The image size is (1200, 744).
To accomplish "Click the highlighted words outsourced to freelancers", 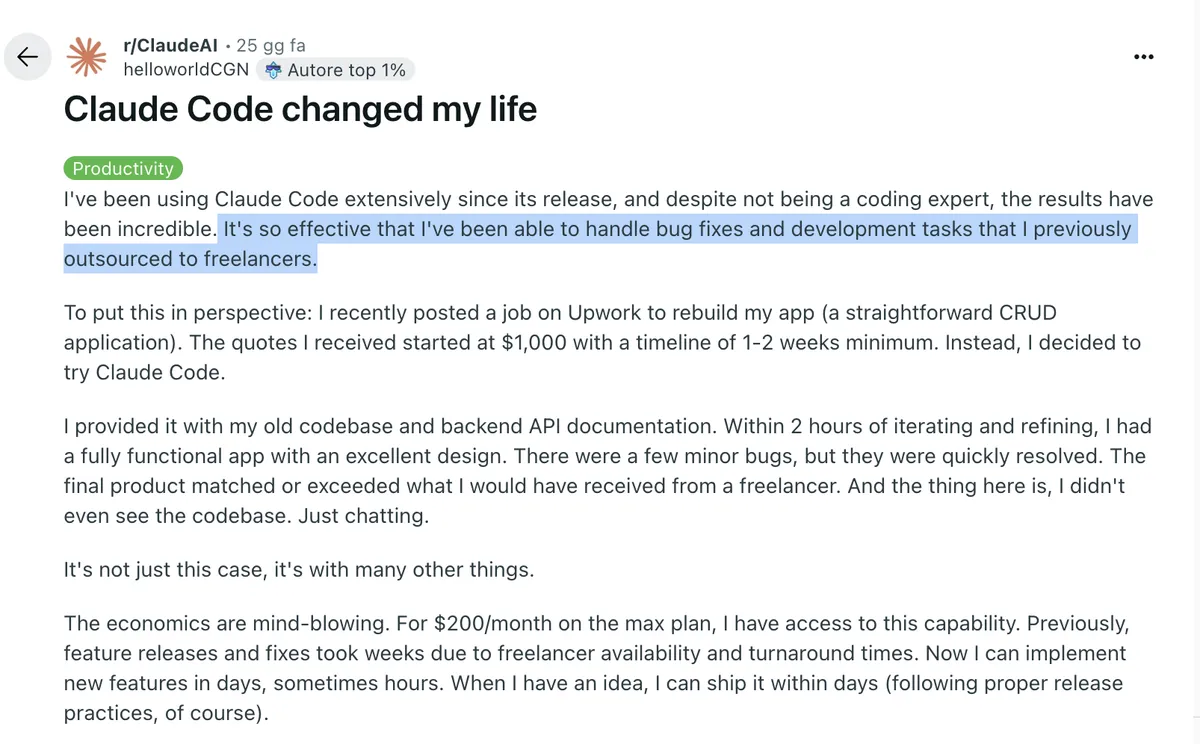I will click(190, 260).
